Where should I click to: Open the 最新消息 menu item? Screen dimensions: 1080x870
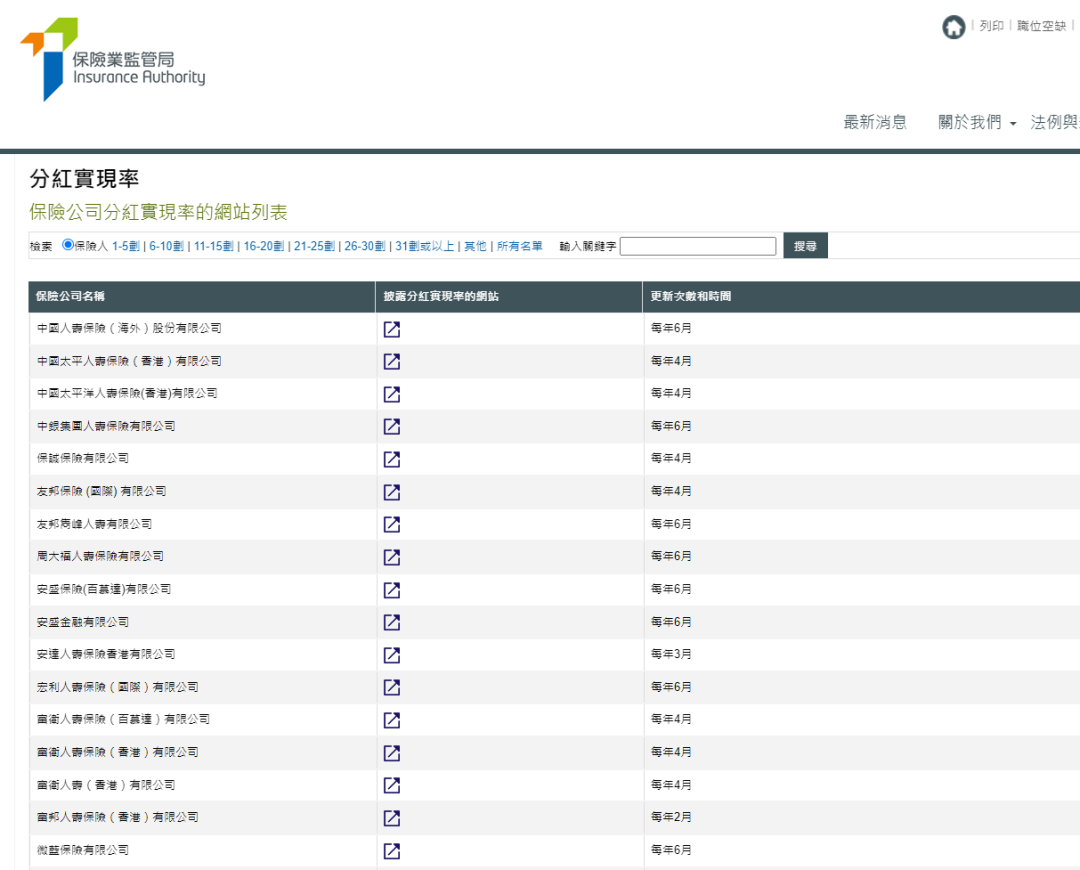click(875, 123)
